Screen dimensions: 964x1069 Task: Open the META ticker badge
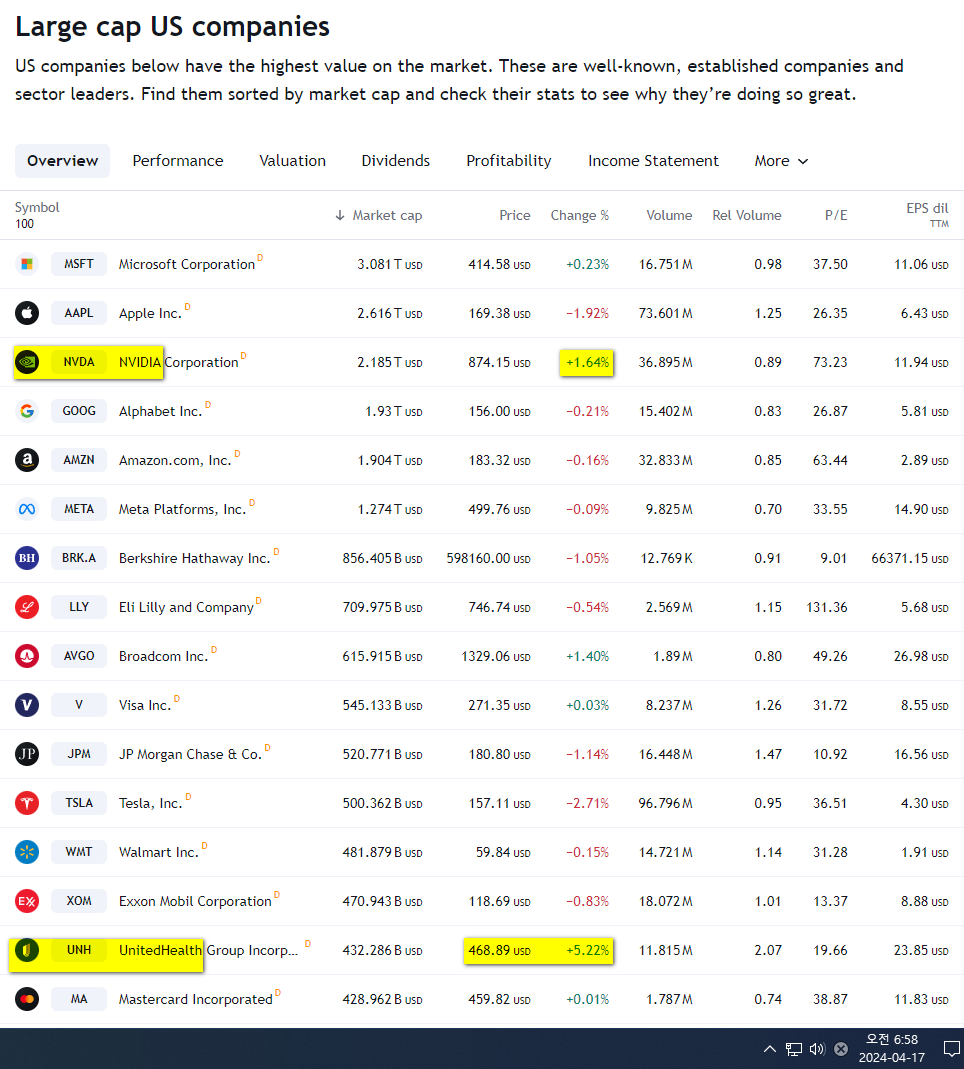(x=79, y=509)
